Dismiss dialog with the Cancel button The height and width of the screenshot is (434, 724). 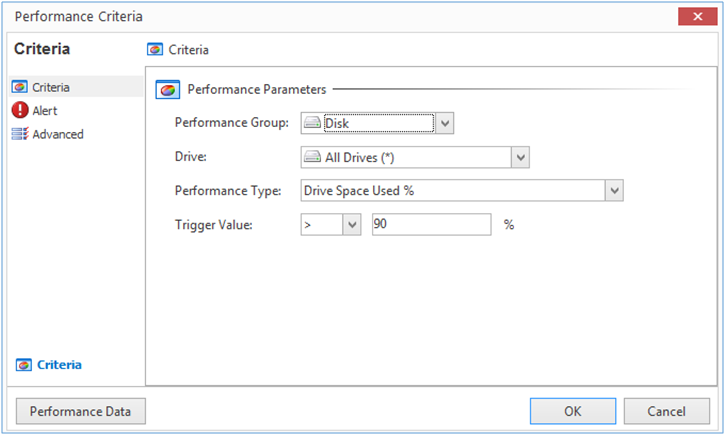(666, 411)
